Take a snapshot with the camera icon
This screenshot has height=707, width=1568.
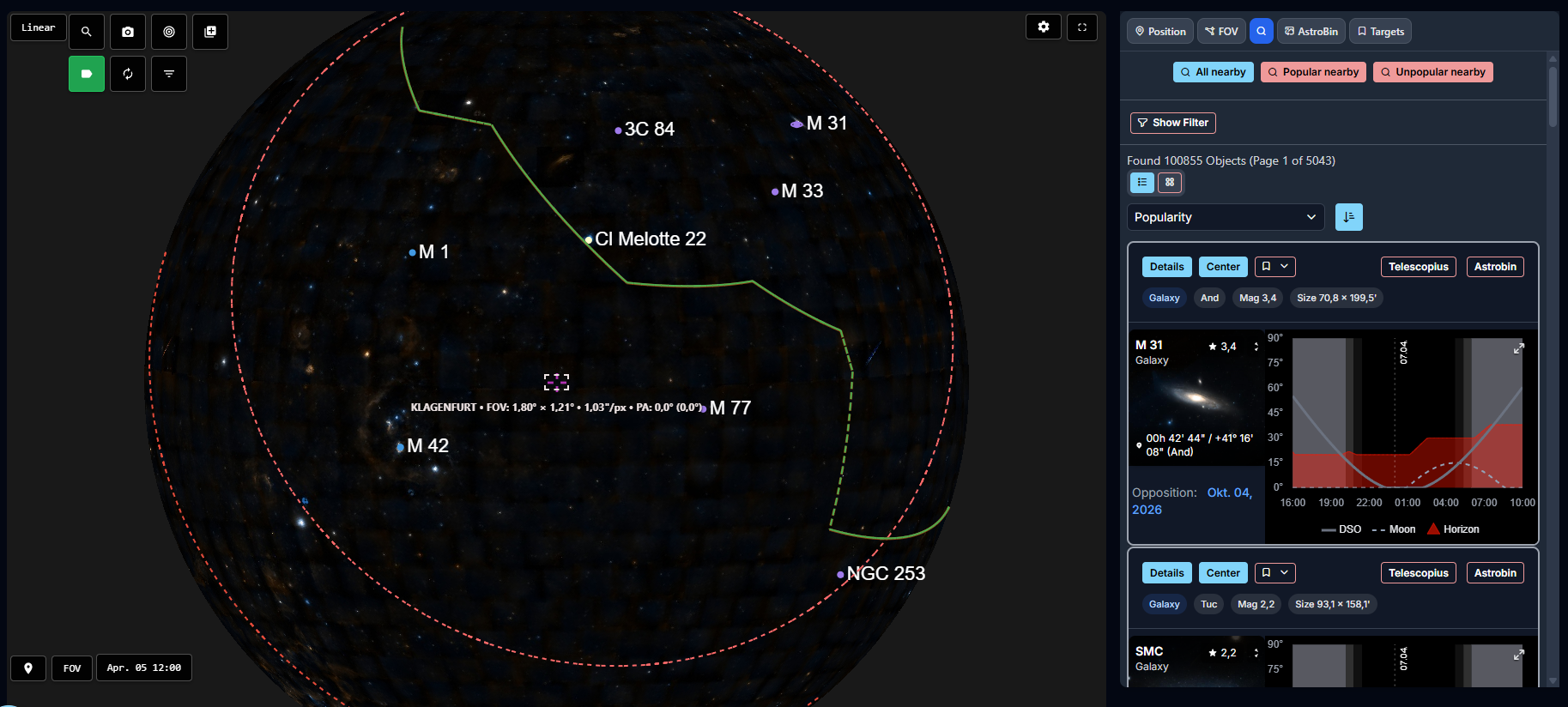[x=128, y=32]
